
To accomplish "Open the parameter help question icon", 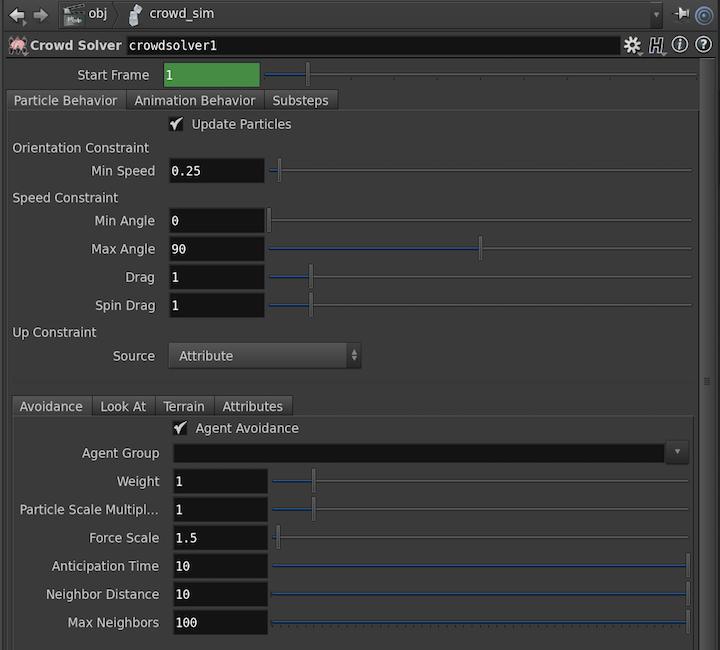I will [x=702, y=46].
